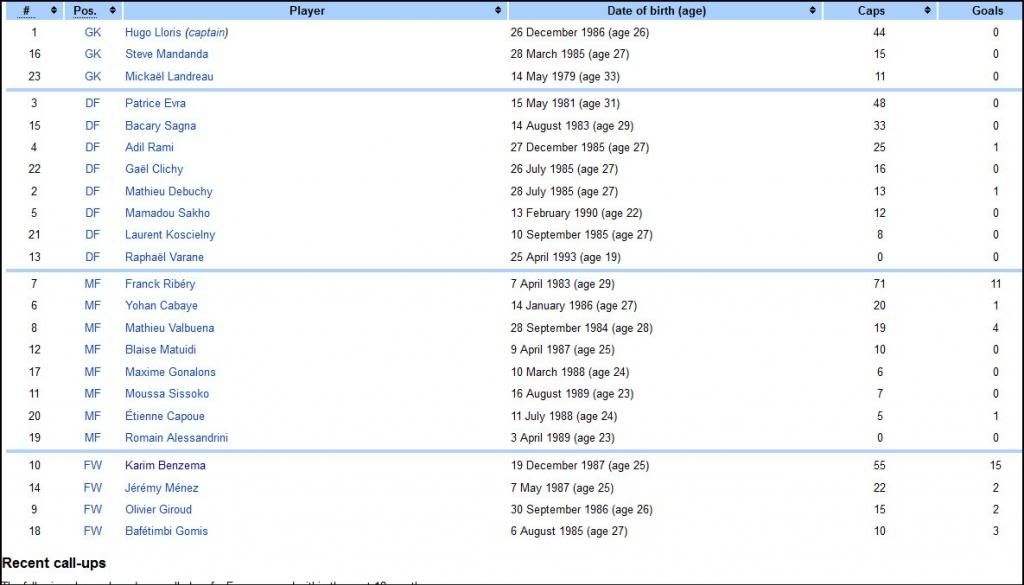
Task: Select Blaise Matuidi link
Action: pos(161,350)
